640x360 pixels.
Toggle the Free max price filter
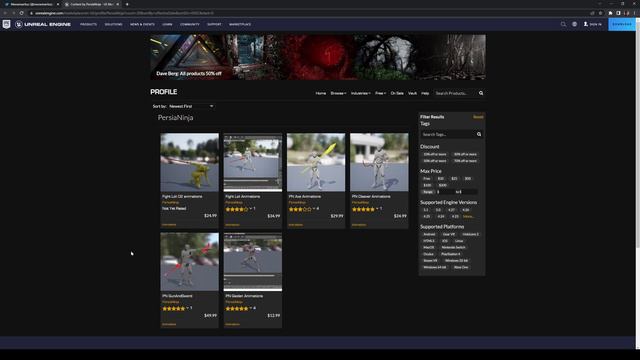click(x=427, y=179)
